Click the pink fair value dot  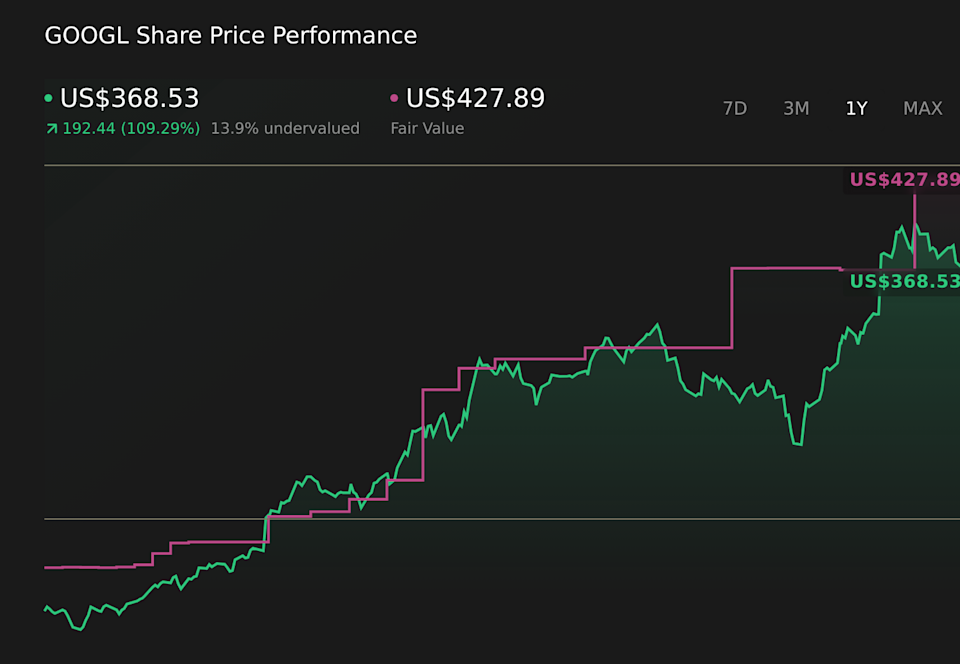coord(394,98)
